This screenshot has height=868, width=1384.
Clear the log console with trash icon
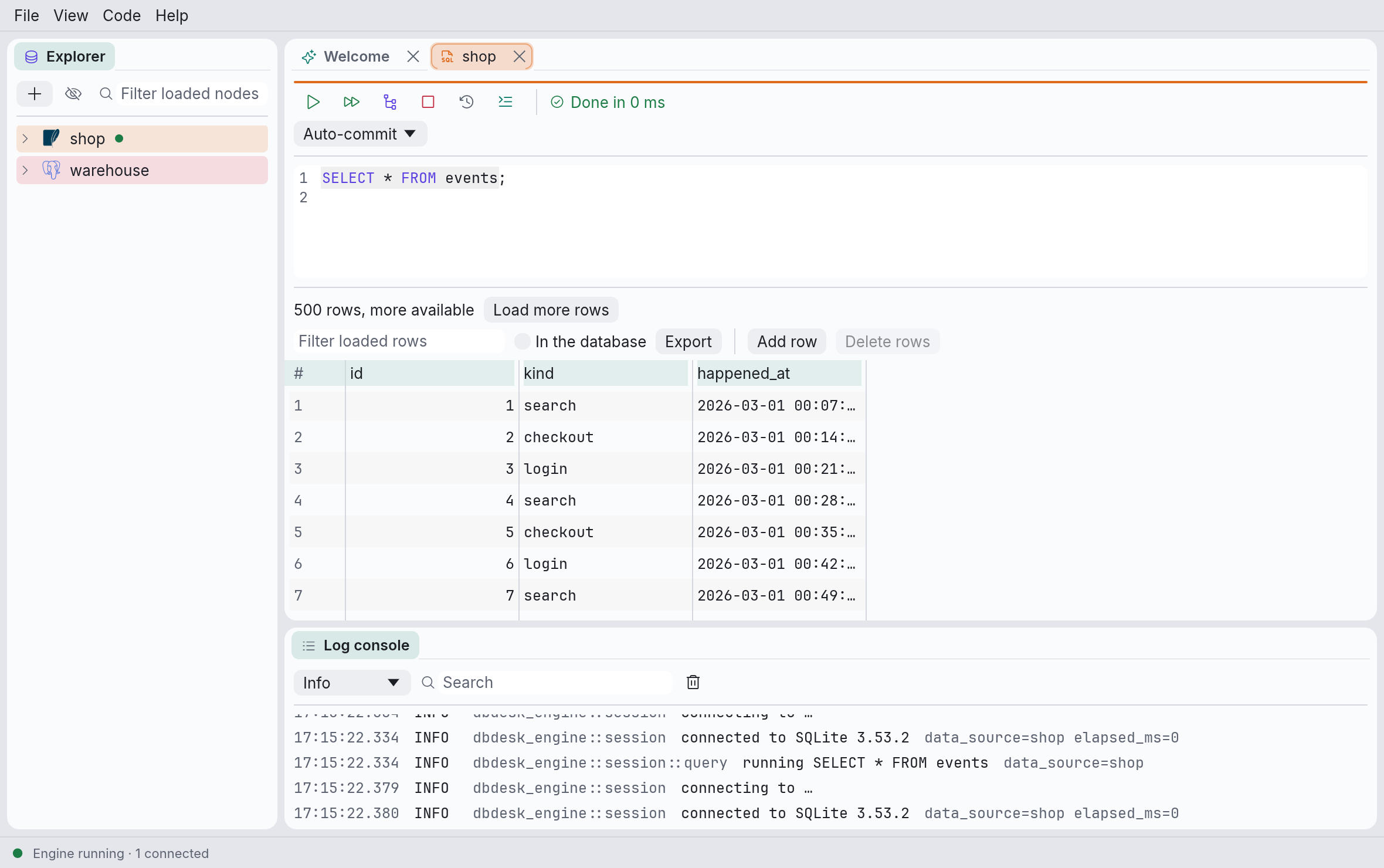(693, 682)
